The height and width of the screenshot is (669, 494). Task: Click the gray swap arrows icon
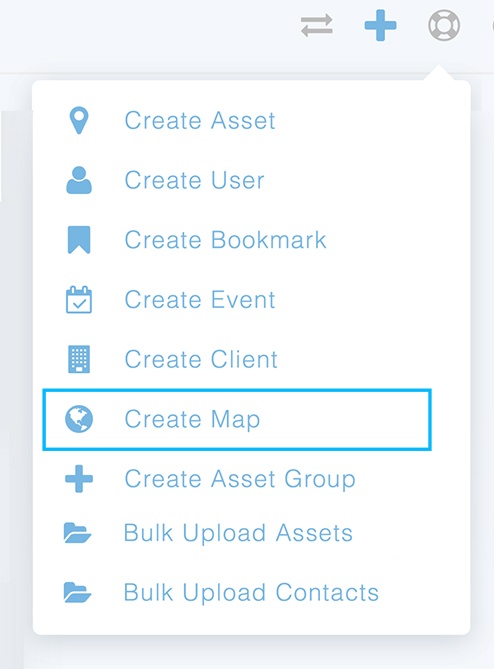pos(317,26)
